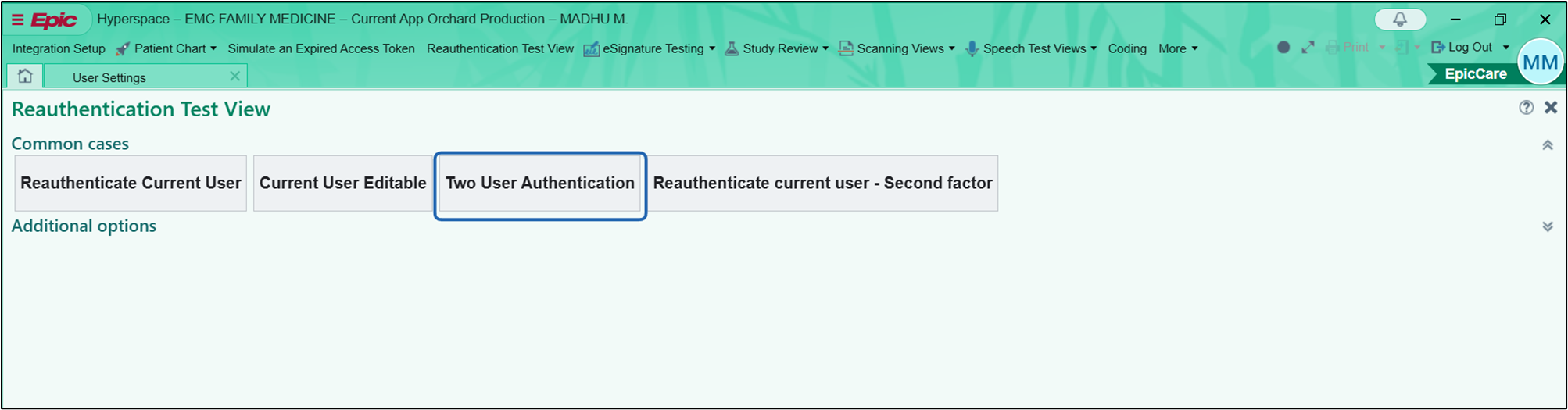Open the Patient Chart menu
The height and width of the screenshot is (410, 1568).
point(165,48)
